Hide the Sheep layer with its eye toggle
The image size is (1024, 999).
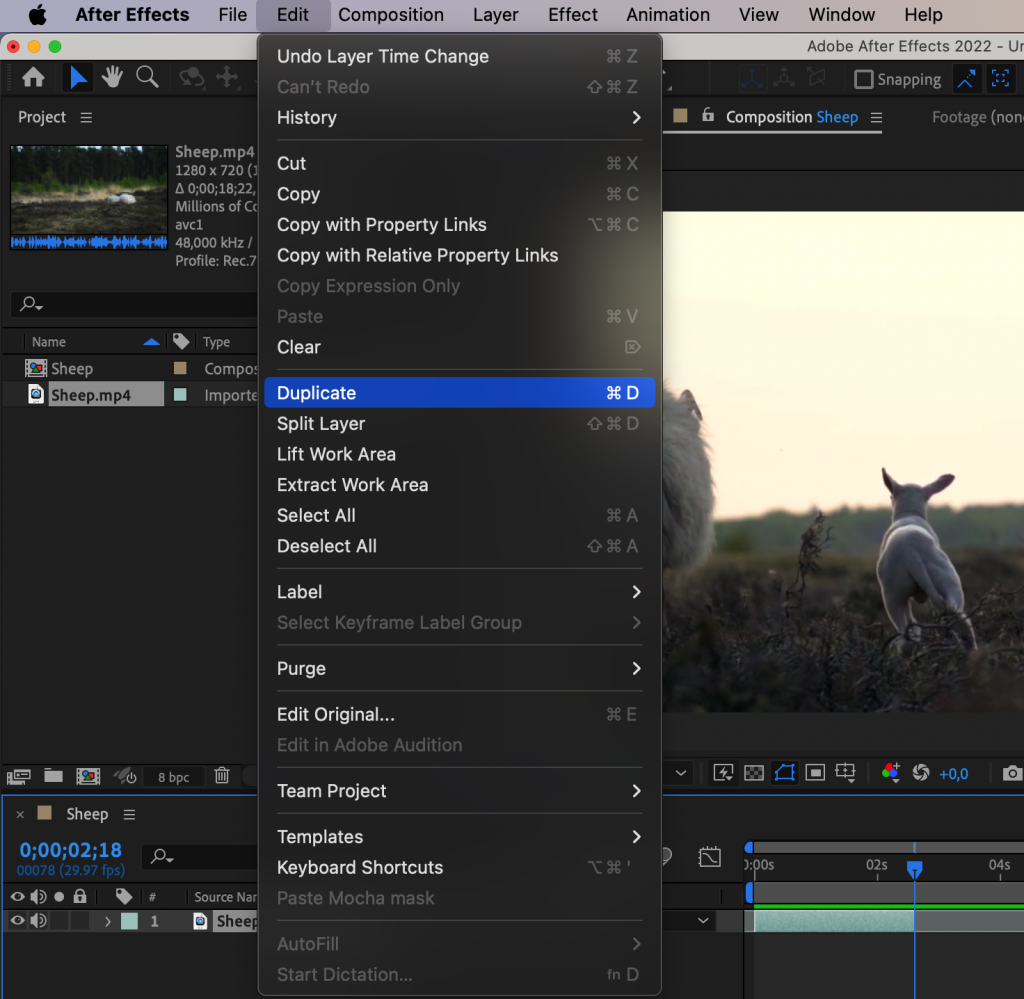(17, 920)
